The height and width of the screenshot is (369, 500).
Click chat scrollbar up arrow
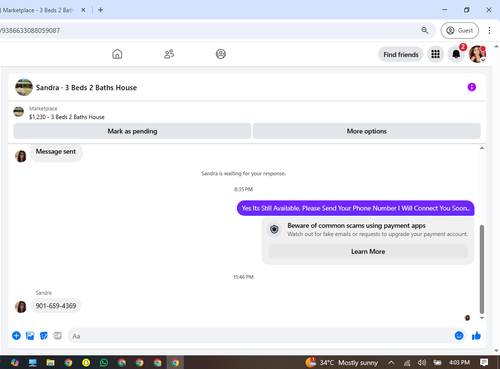(482, 148)
